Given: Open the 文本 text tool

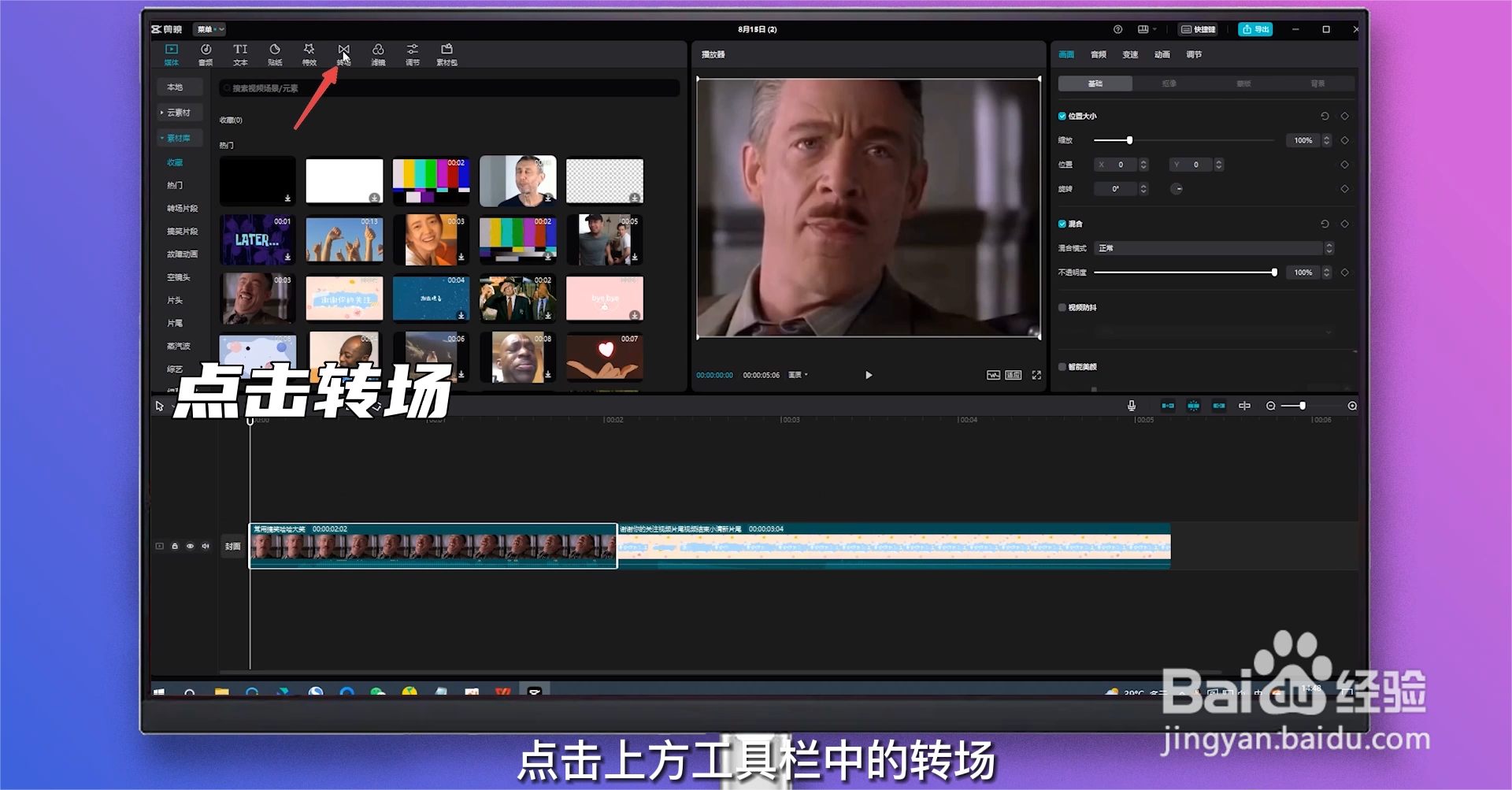Looking at the screenshot, I should point(240,54).
